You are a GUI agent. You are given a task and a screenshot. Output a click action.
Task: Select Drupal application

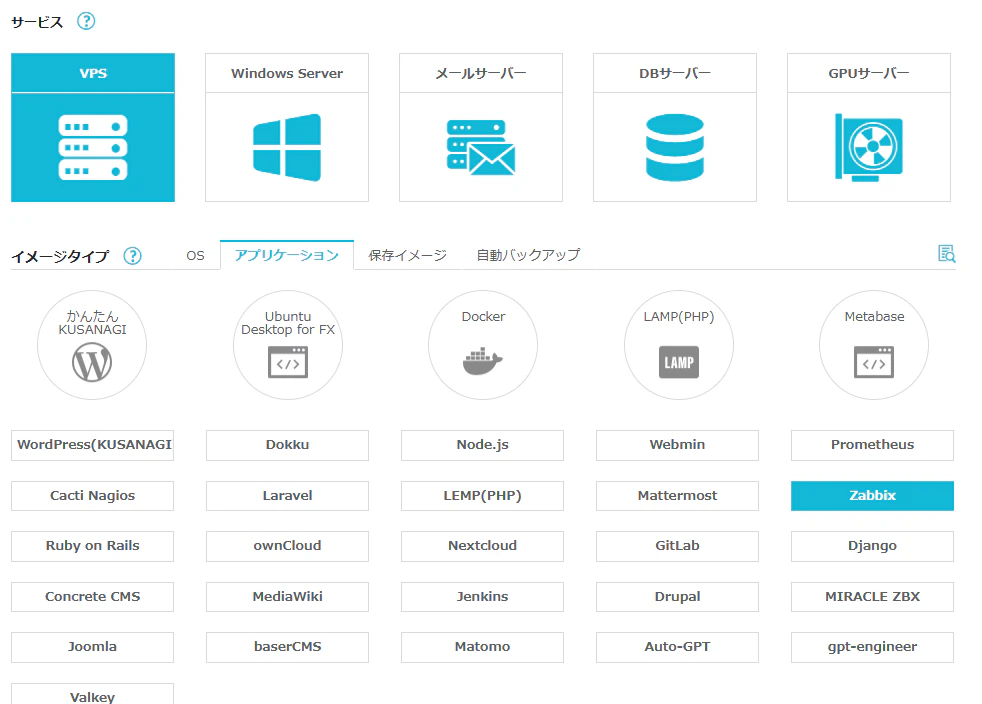point(677,597)
